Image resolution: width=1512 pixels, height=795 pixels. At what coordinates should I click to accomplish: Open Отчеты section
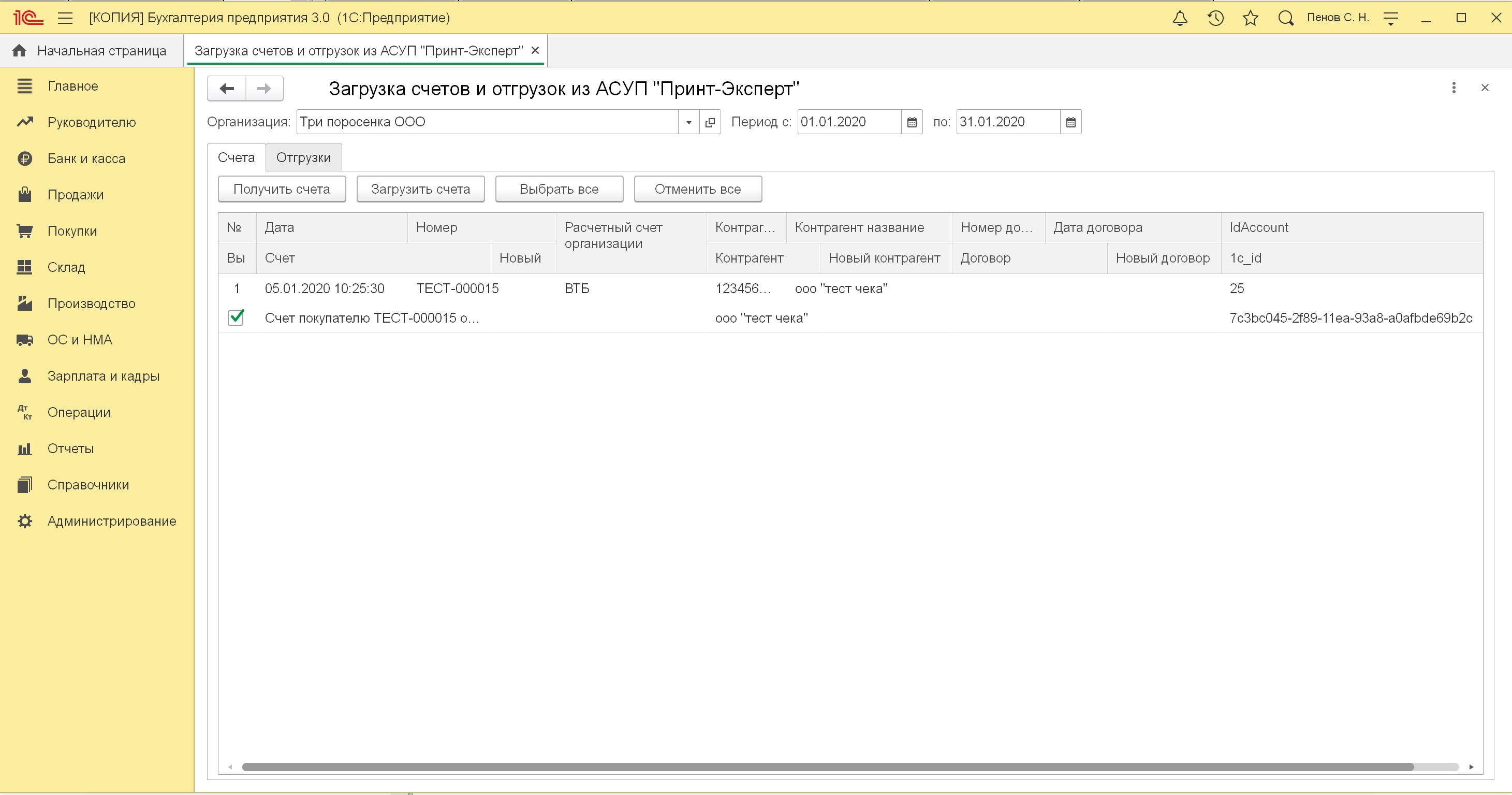click(70, 449)
